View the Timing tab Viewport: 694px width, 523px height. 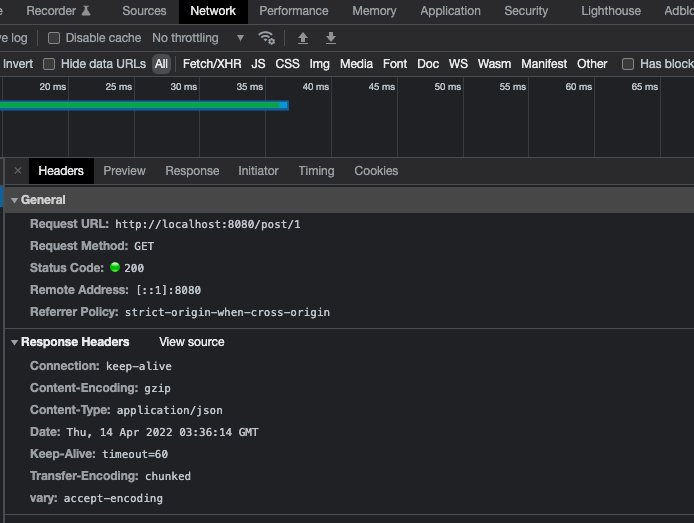coord(316,171)
